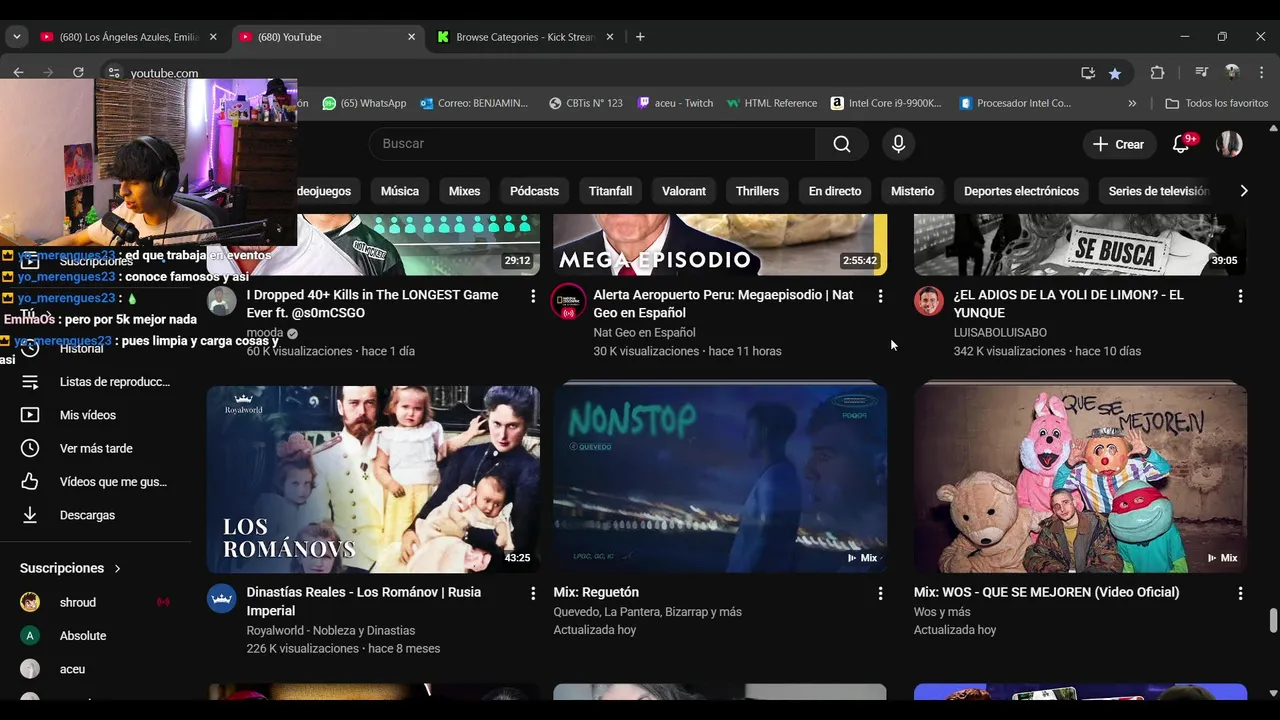Open notifications bell
The image size is (1280, 720).
coord(1181,144)
